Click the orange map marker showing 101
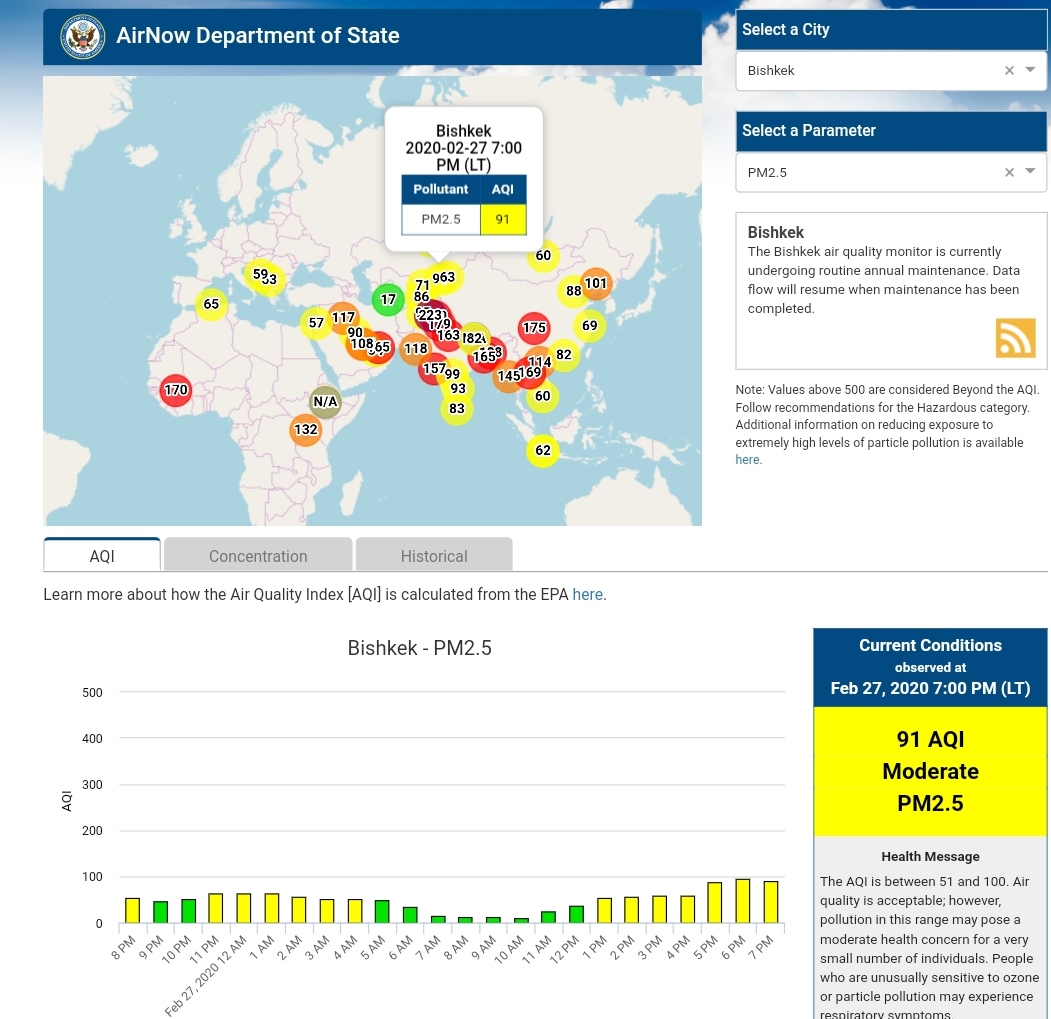This screenshot has width=1051, height=1019. pyautogui.click(x=595, y=283)
